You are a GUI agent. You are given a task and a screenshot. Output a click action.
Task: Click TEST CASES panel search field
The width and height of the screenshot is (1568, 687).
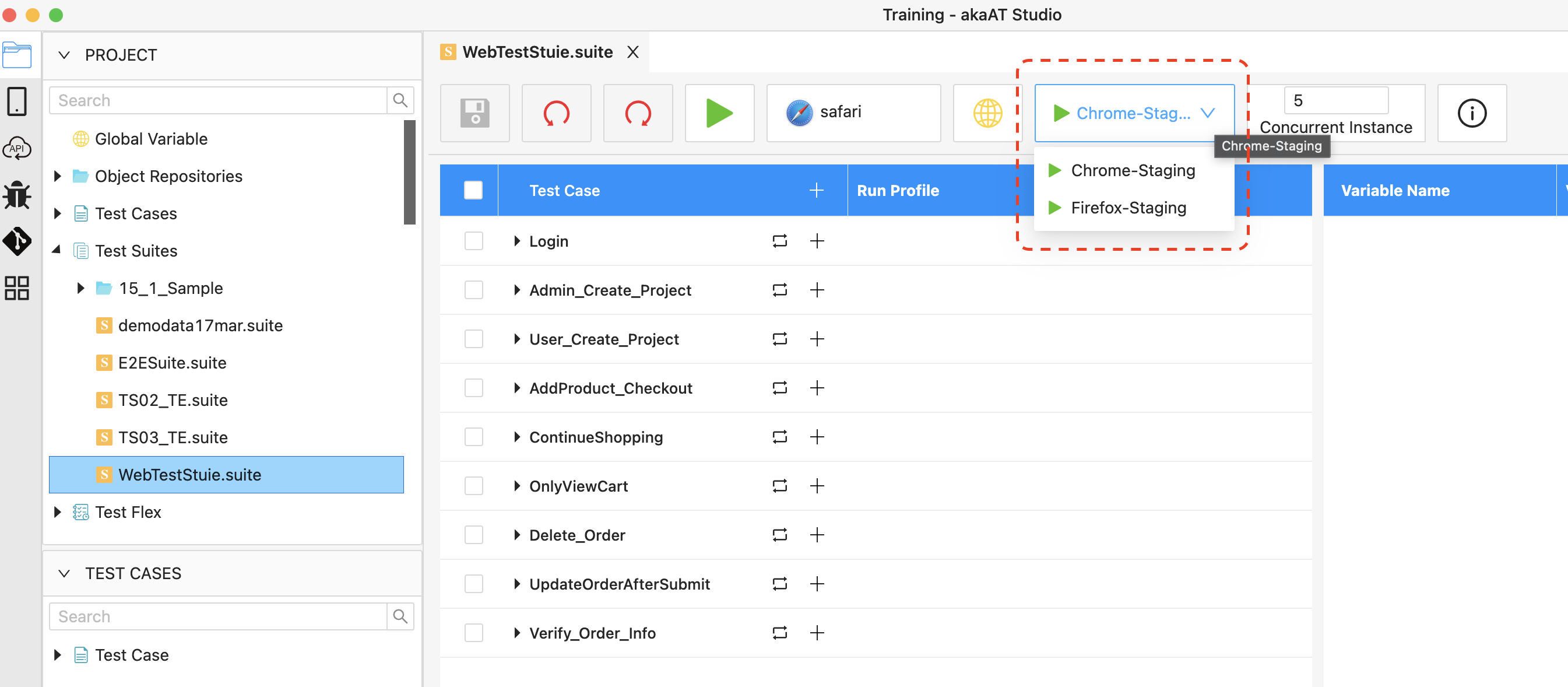pyautogui.click(x=218, y=616)
